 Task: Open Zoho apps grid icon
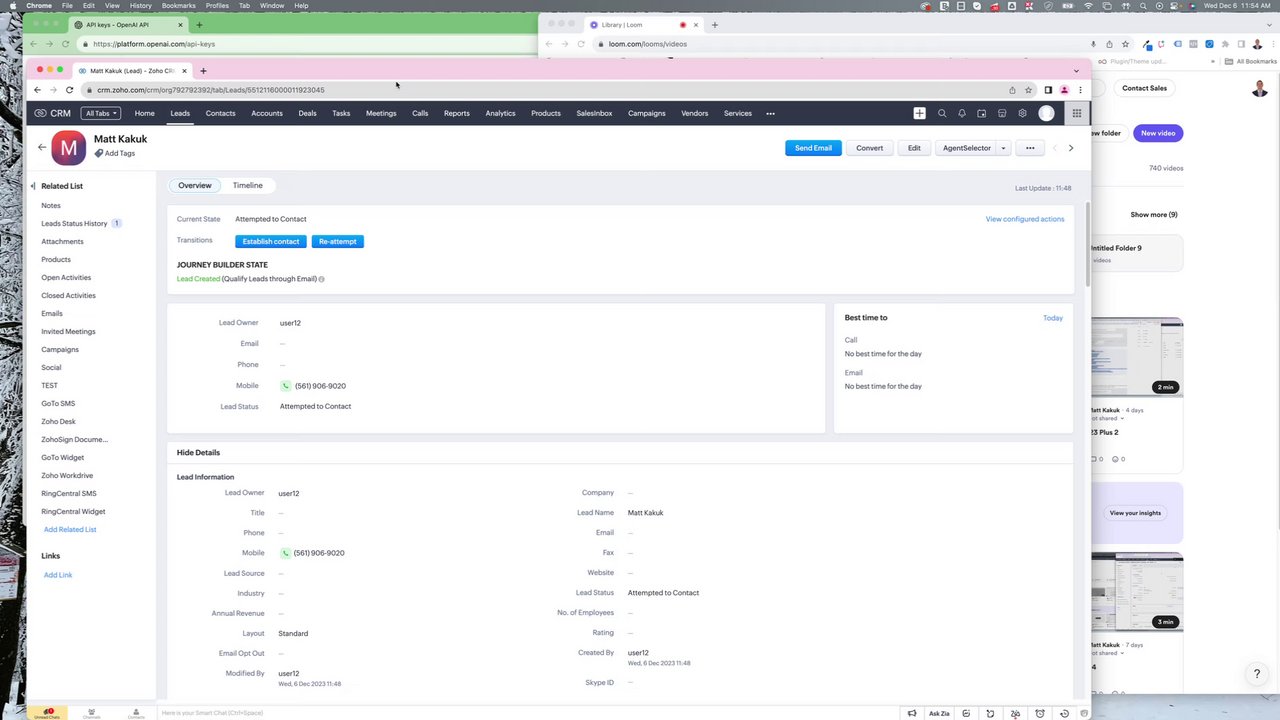pos(1076,113)
